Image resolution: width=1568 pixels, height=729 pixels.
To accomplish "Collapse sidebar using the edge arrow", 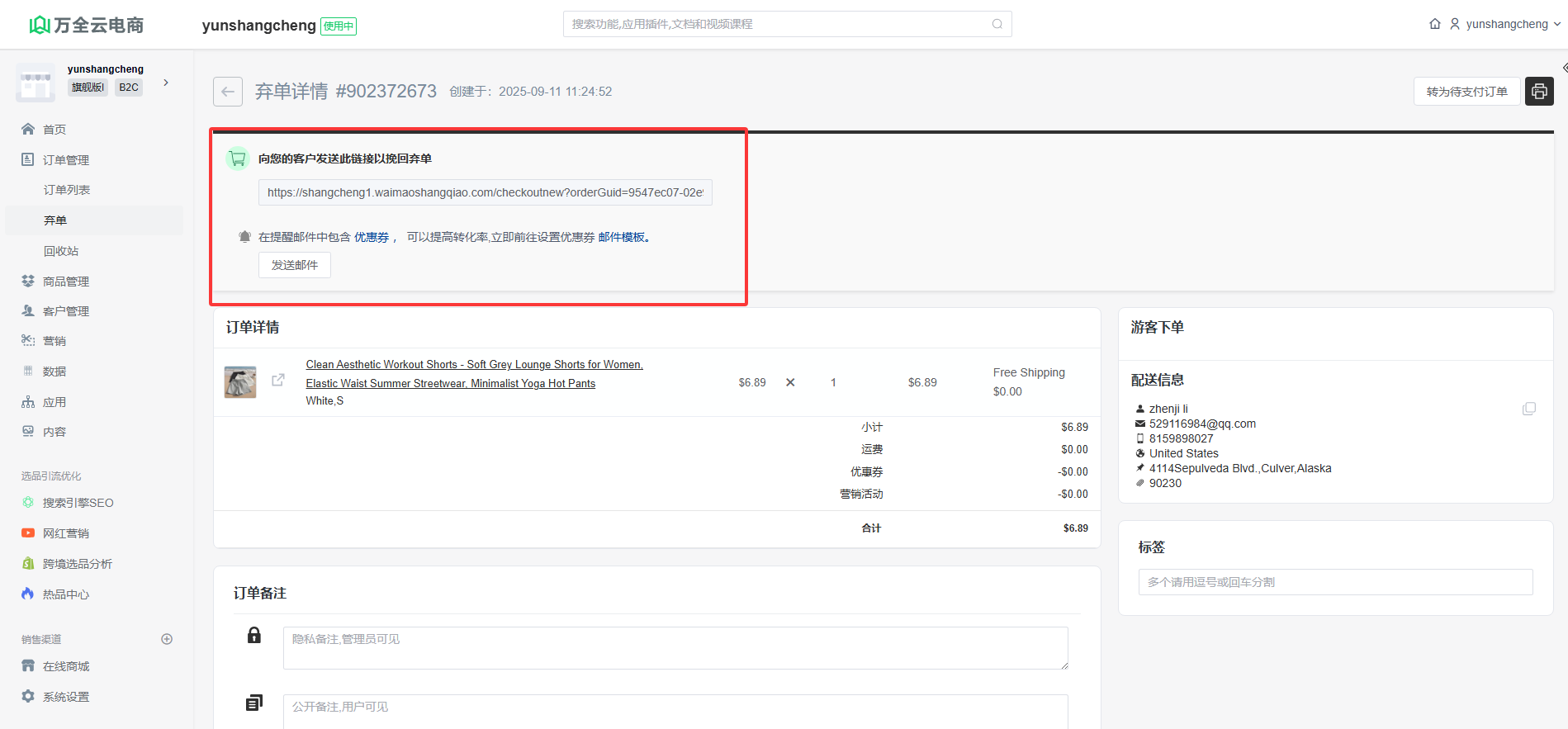I will click(x=1564, y=68).
